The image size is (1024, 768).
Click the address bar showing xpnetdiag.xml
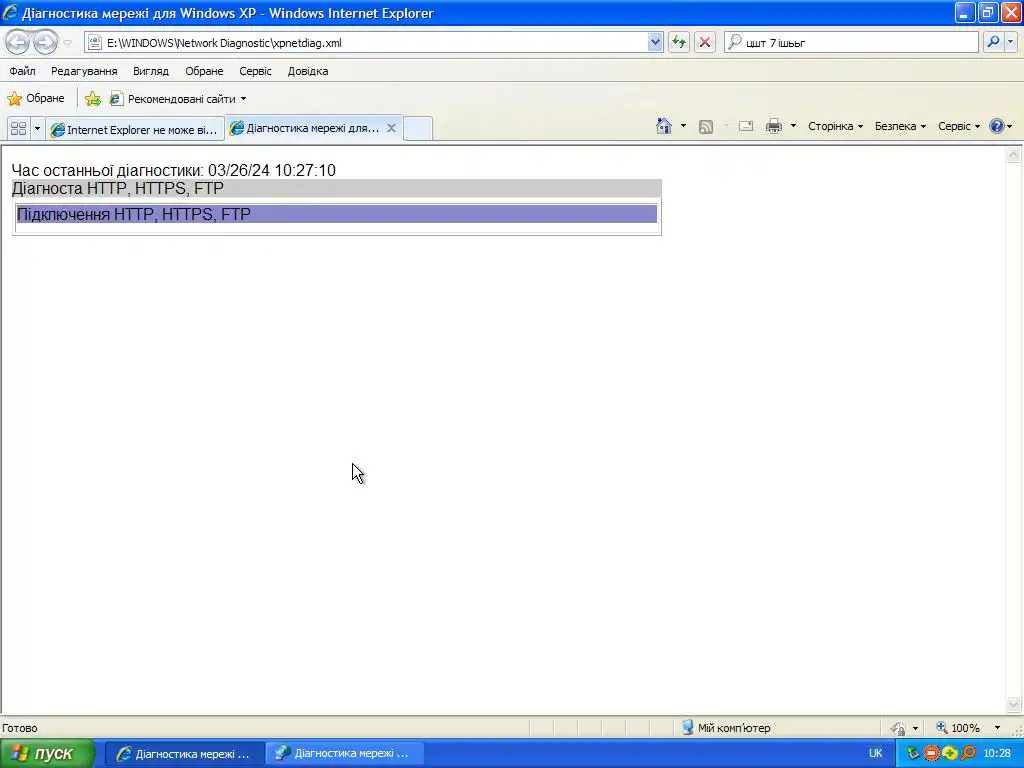366,43
